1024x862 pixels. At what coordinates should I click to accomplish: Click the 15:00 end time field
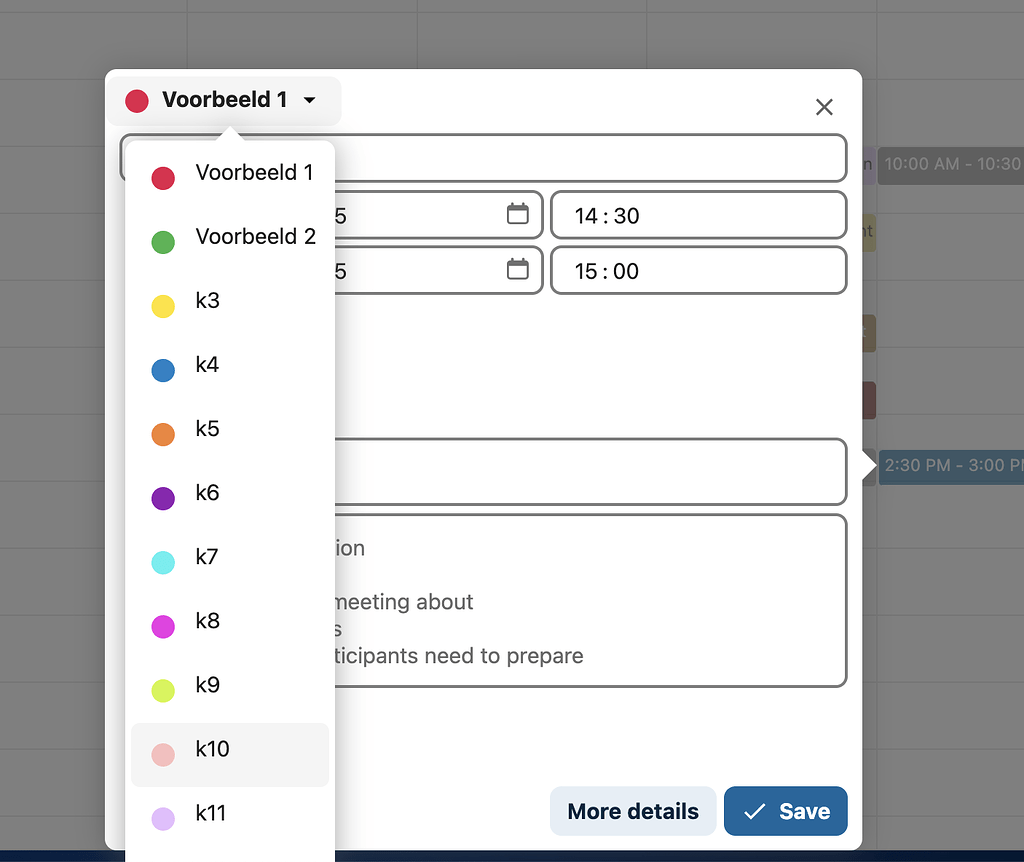tap(698, 270)
